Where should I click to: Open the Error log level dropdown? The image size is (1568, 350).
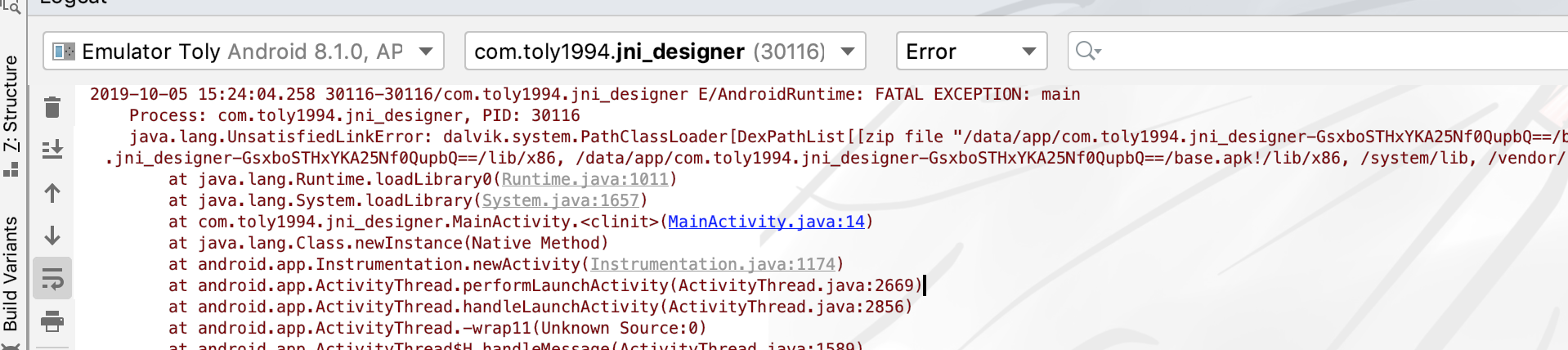[x=972, y=52]
